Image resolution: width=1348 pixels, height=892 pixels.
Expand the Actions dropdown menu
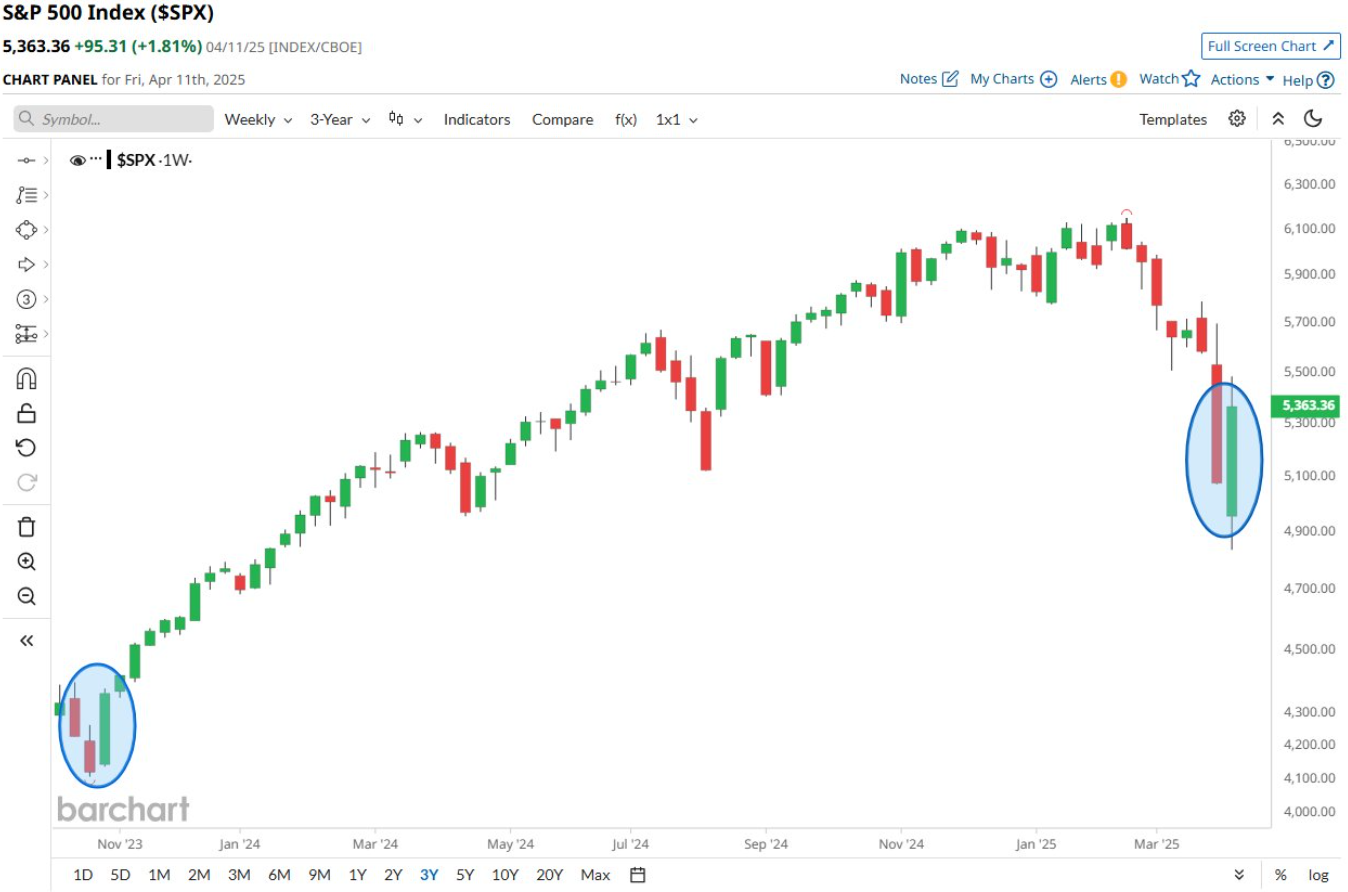pos(1242,79)
